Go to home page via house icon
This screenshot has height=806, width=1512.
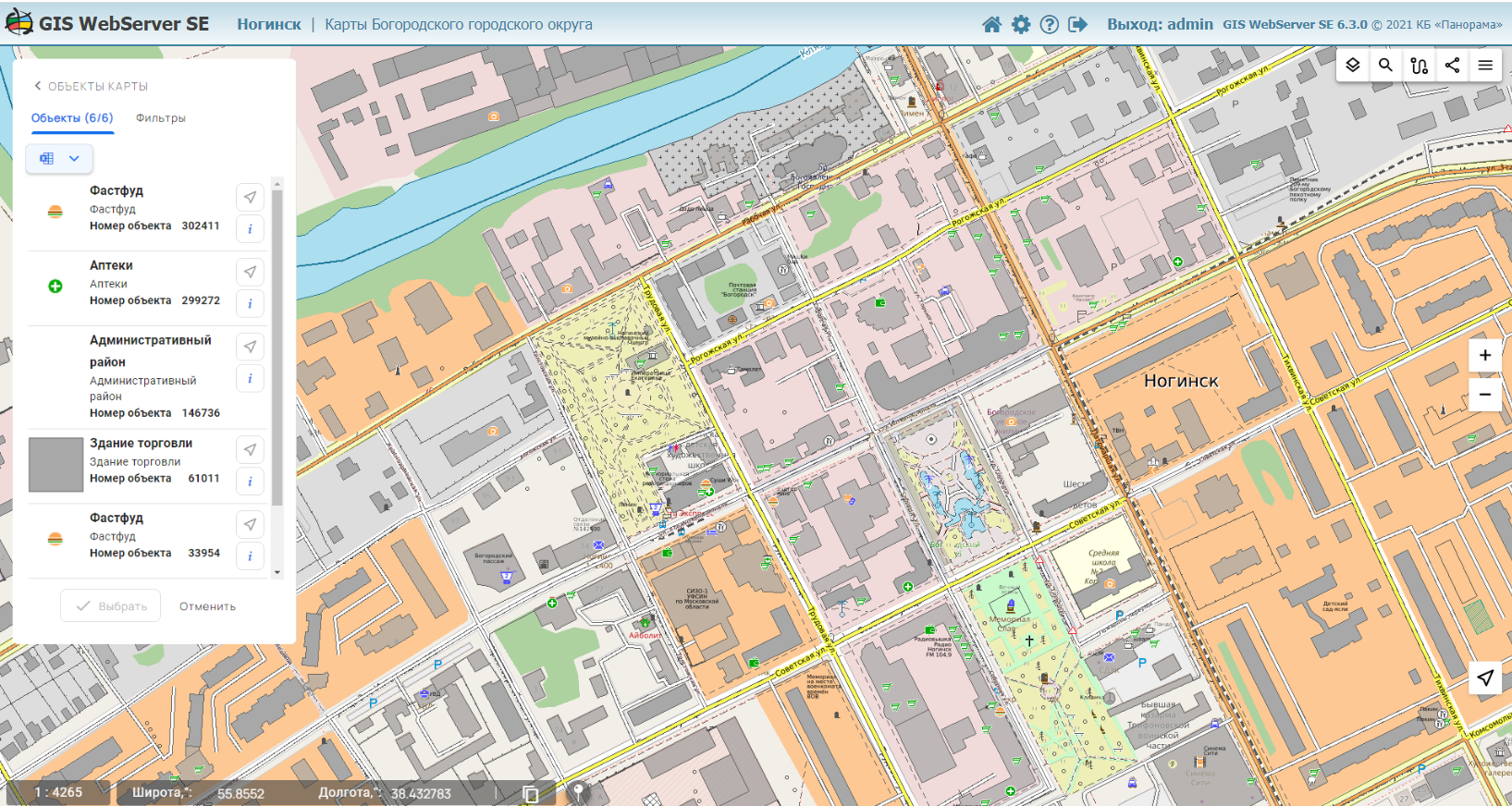coord(991,25)
